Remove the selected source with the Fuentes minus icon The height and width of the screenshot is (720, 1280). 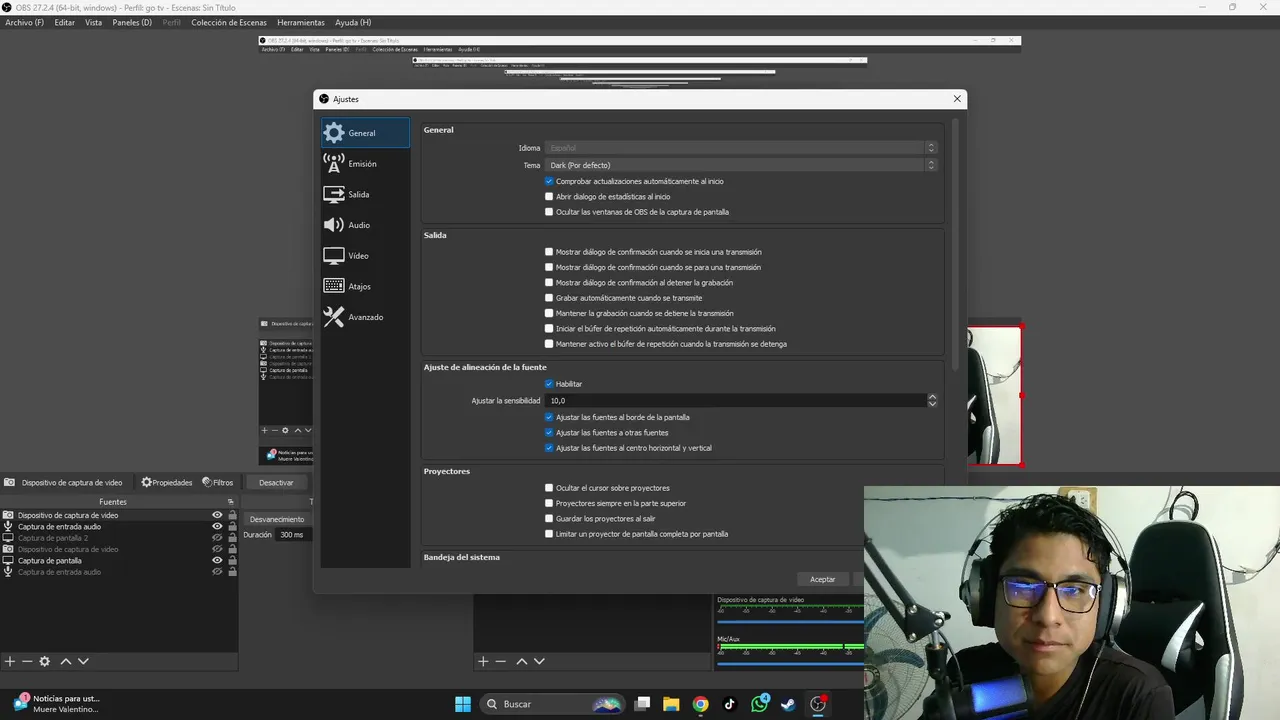pyautogui.click(x=27, y=661)
